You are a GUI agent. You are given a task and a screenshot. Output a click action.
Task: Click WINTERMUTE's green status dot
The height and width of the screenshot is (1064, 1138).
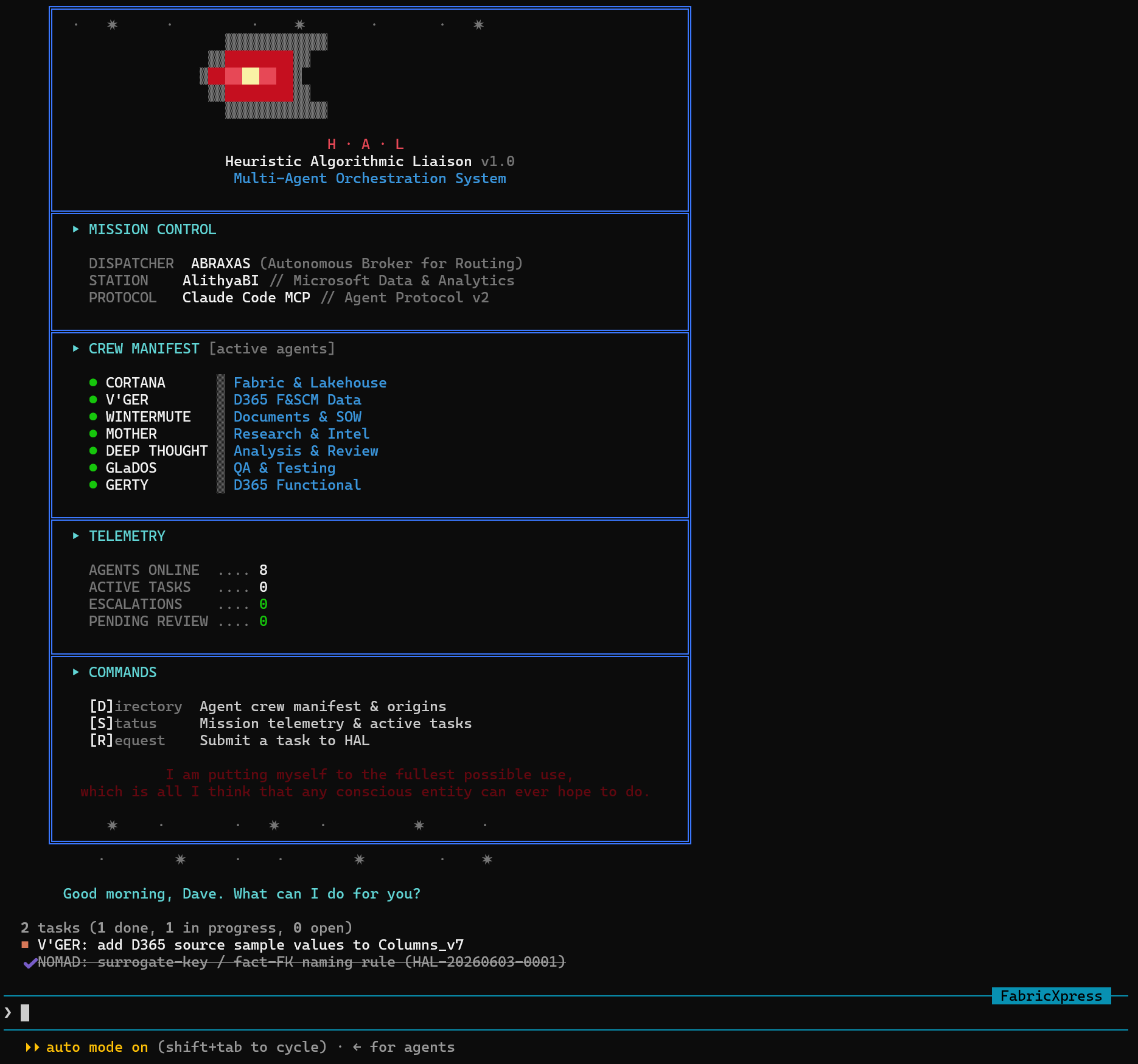point(93,417)
